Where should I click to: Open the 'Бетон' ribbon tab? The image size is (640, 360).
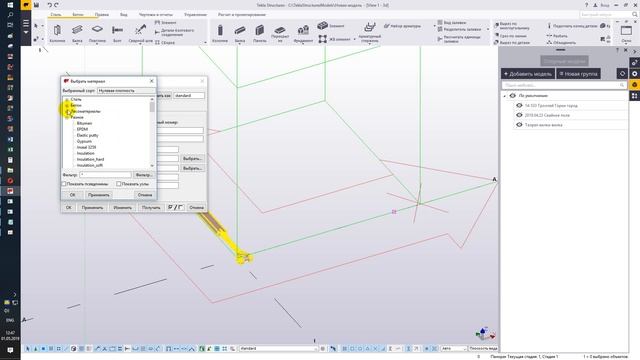click(78, 15)
